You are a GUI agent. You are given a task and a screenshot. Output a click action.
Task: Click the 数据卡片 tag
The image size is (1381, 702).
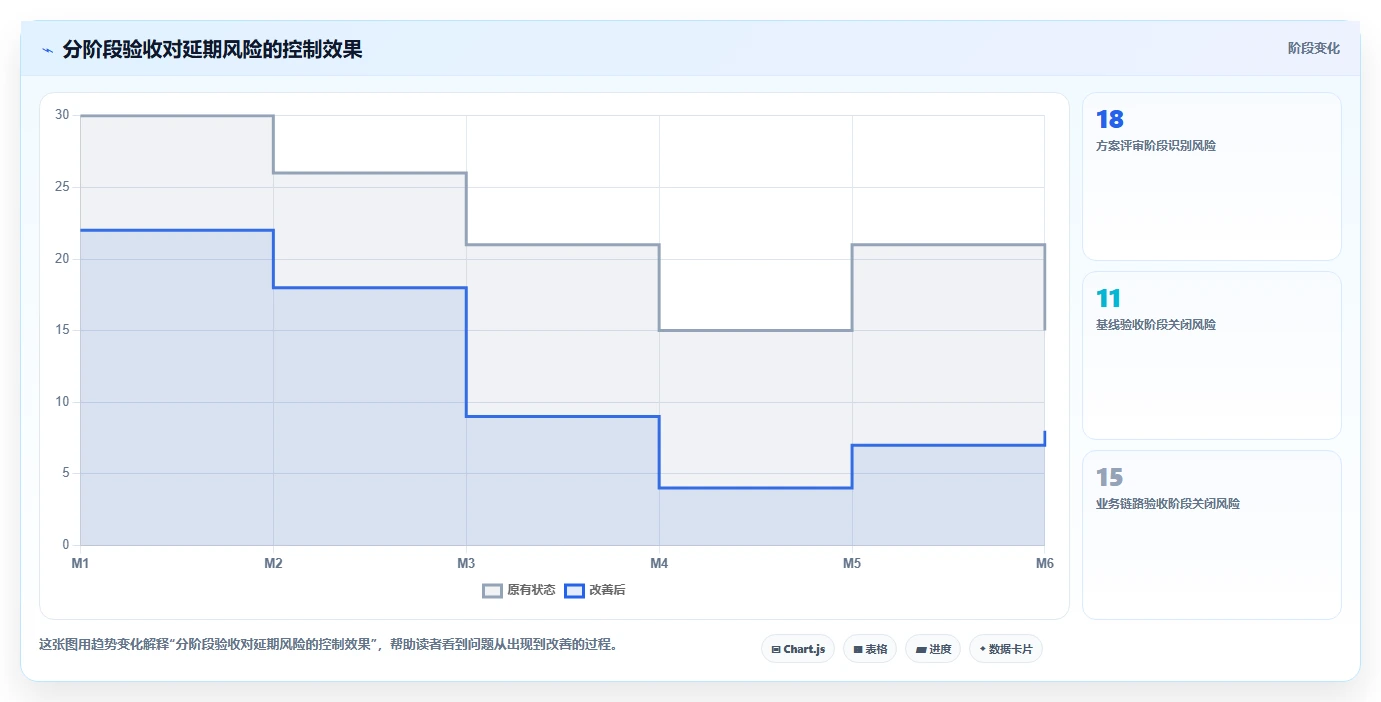[1006, 649]
